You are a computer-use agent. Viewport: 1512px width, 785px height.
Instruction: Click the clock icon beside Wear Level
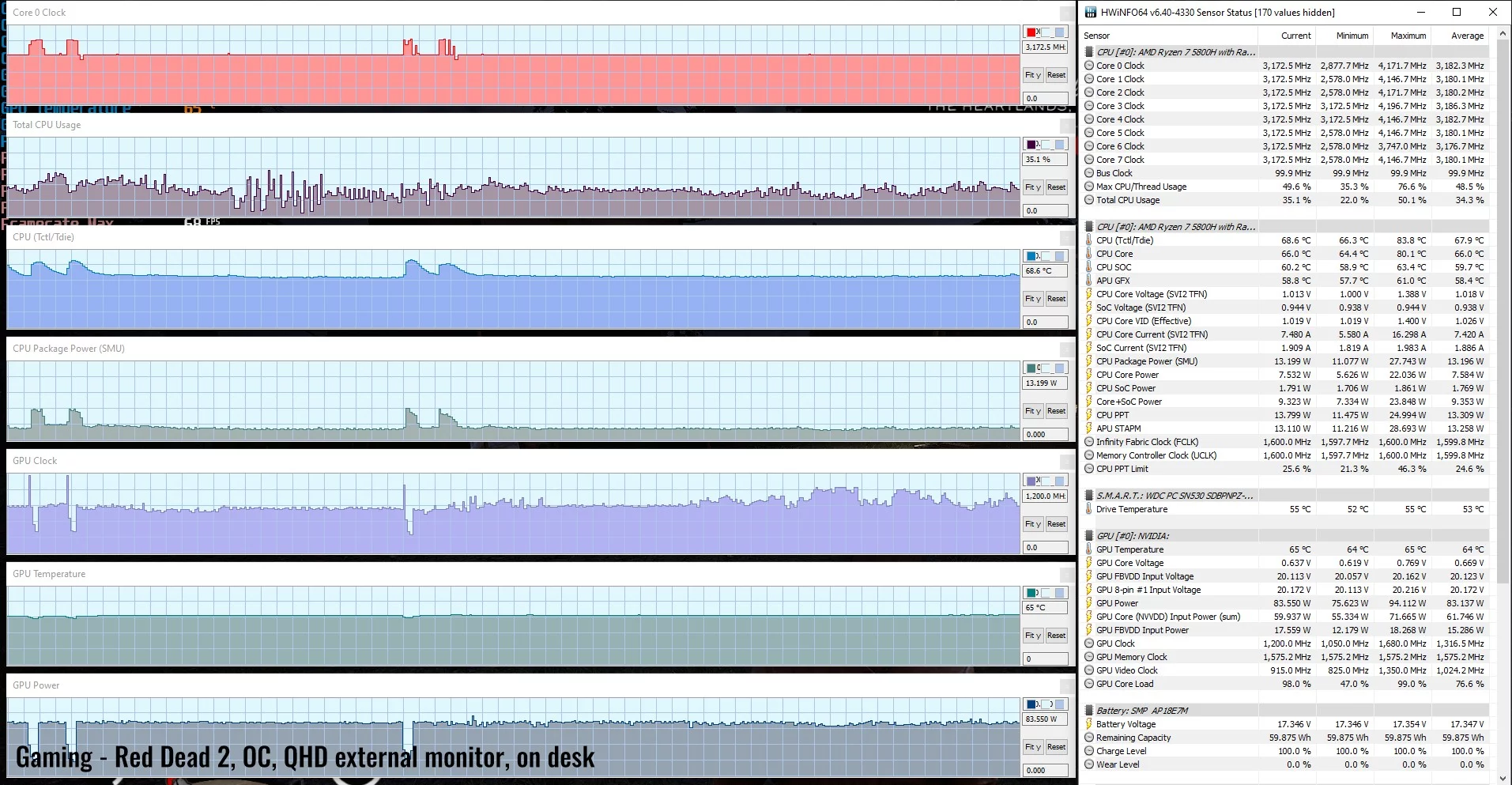1089,764
